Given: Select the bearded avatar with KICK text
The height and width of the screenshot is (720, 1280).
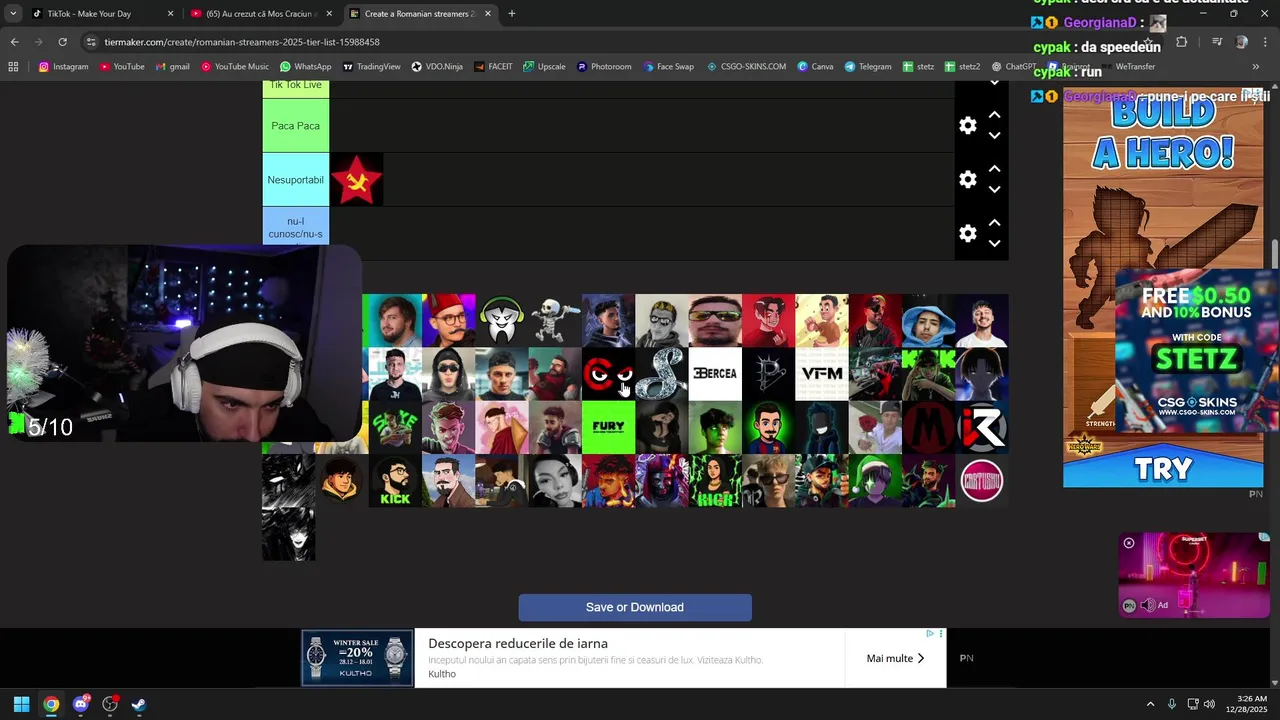Looking at the screenshot, I should [395, 481].
